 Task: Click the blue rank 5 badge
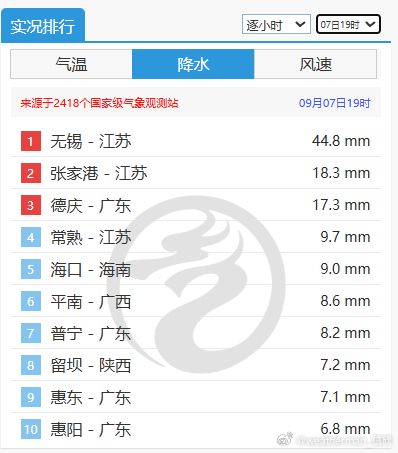pos(31,269)
